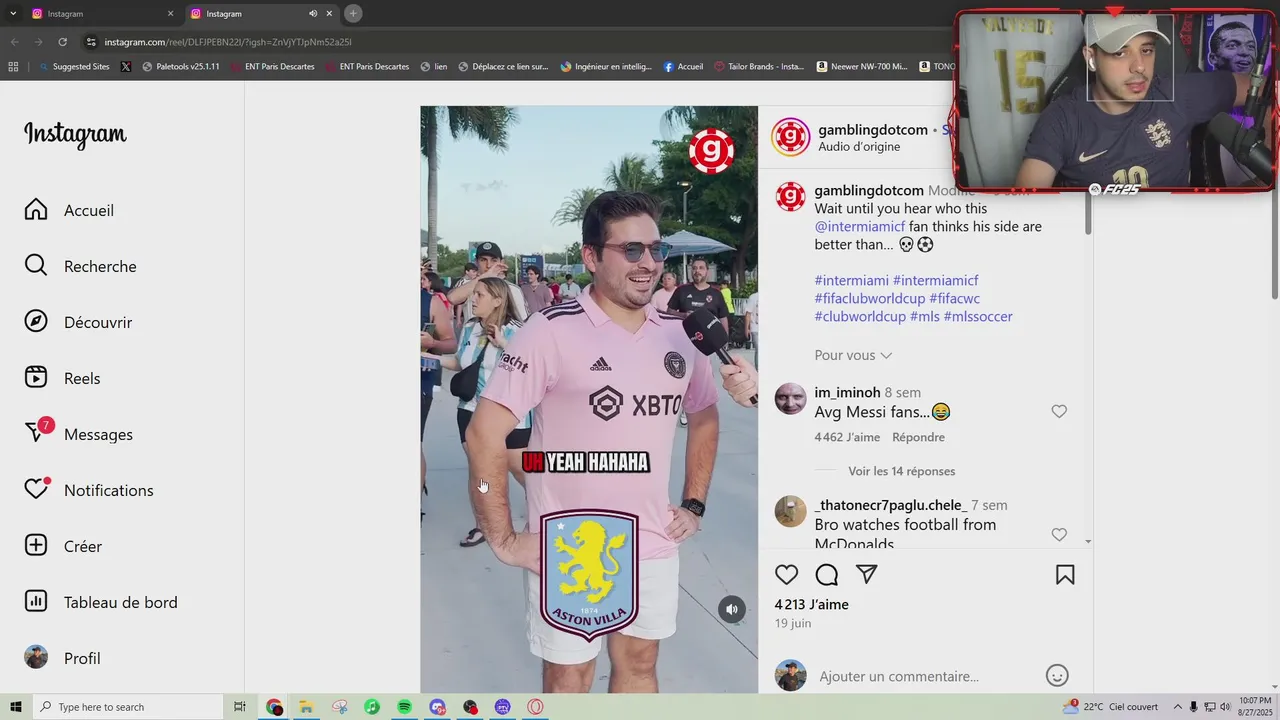The image size is (1280, 720).
Task: Click the taskbar search box
Action: pos(128,707)
